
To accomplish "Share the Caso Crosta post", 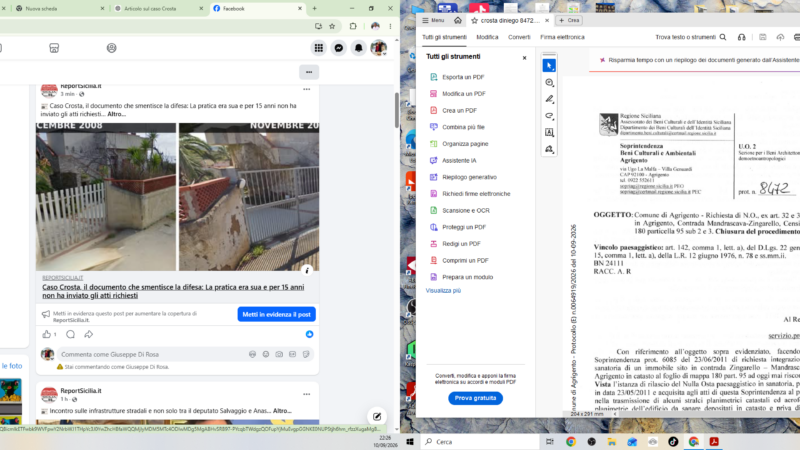I will pyautogui.click(x=89, y=334).
